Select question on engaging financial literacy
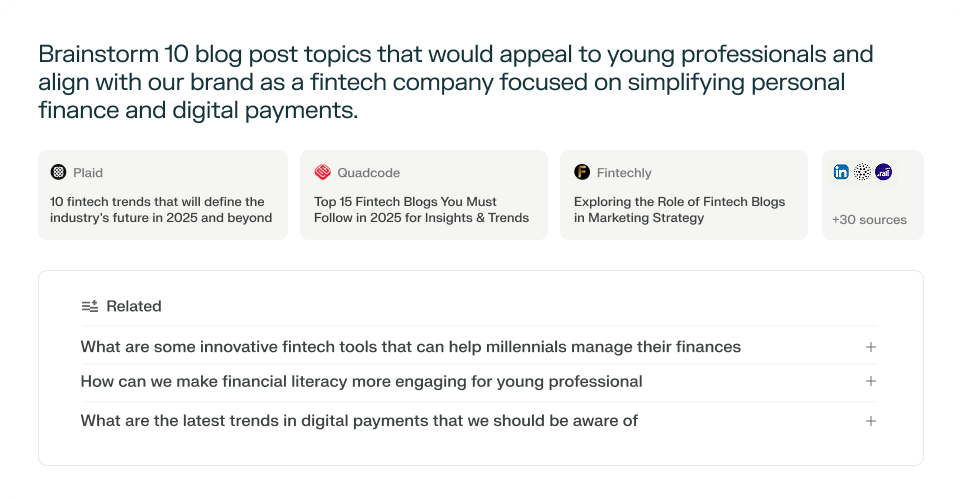 click(361, 381)
